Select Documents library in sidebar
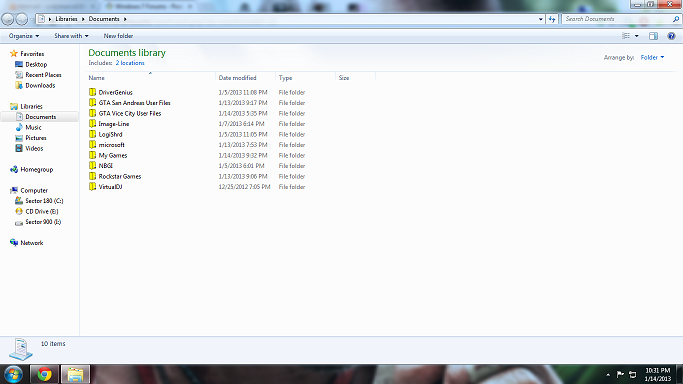683x384 pixels. [x=40, y=117]
